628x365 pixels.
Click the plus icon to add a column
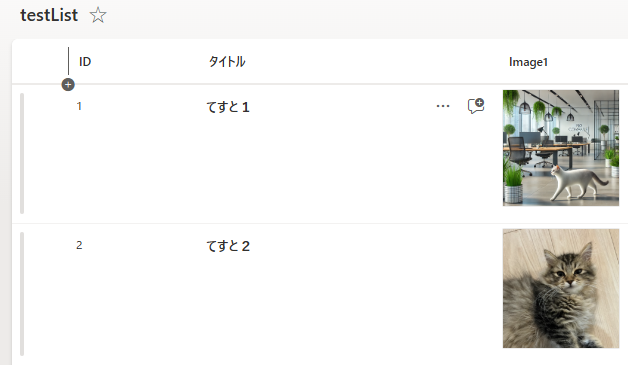(68, 85)
